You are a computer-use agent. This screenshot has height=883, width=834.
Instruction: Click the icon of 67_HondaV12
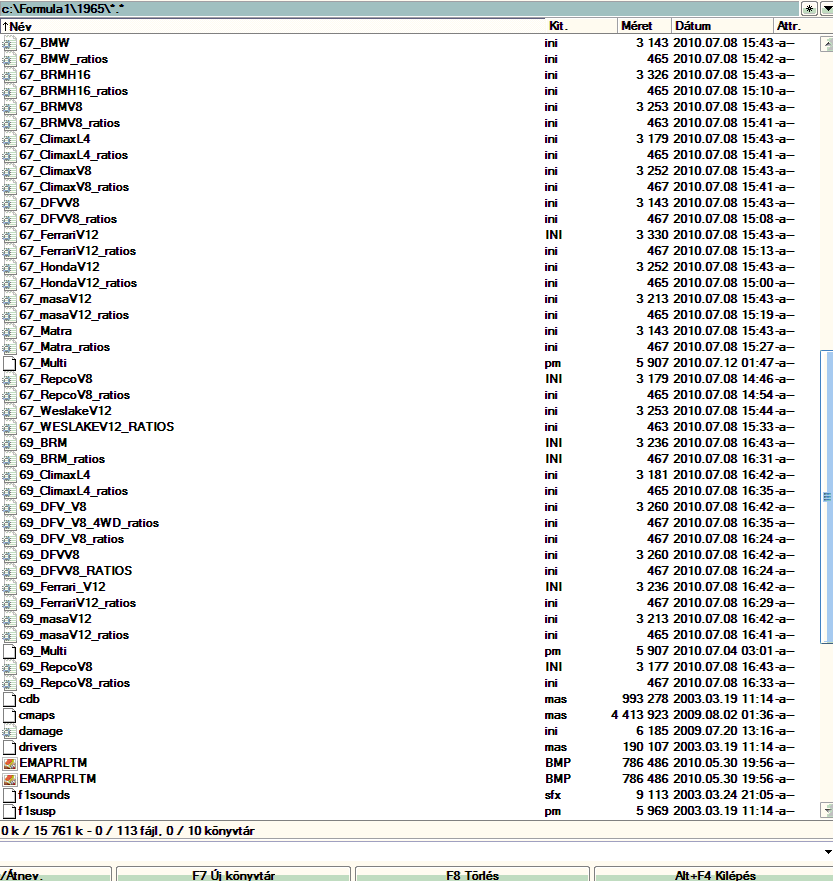(9, 267)
